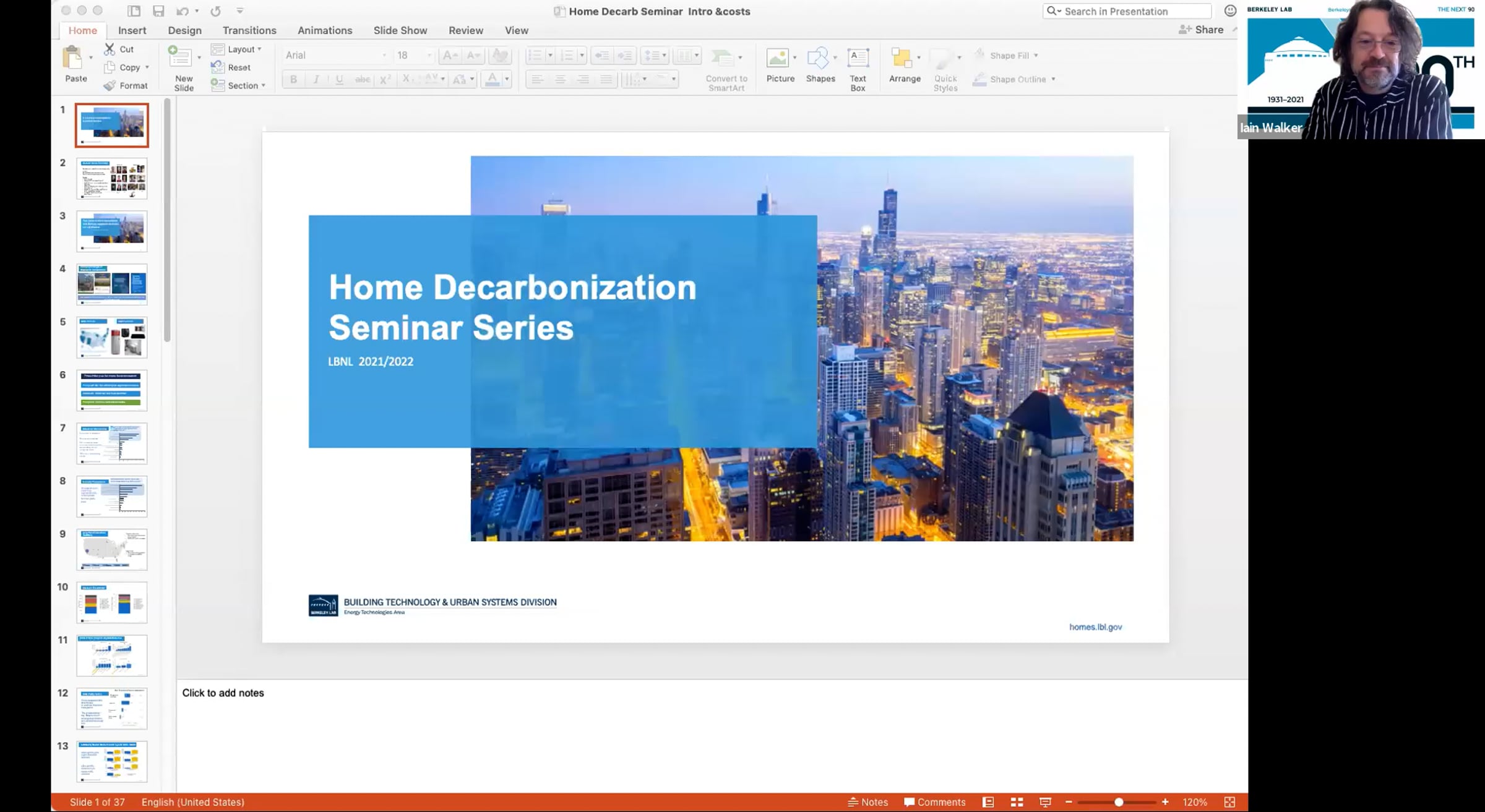The image size is (1485, 812).
Task: Insert a Text Box
Action: [858, 69]
